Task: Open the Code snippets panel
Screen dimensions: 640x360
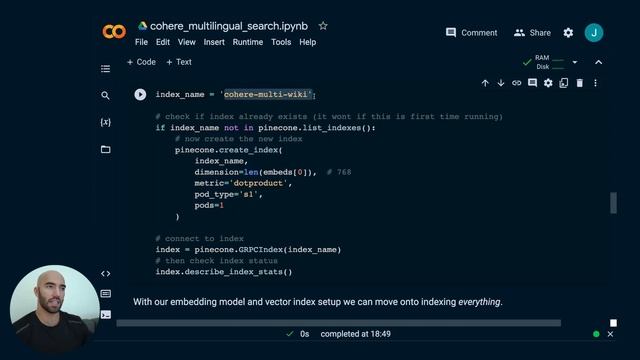Action: click(x=105, y=273)
